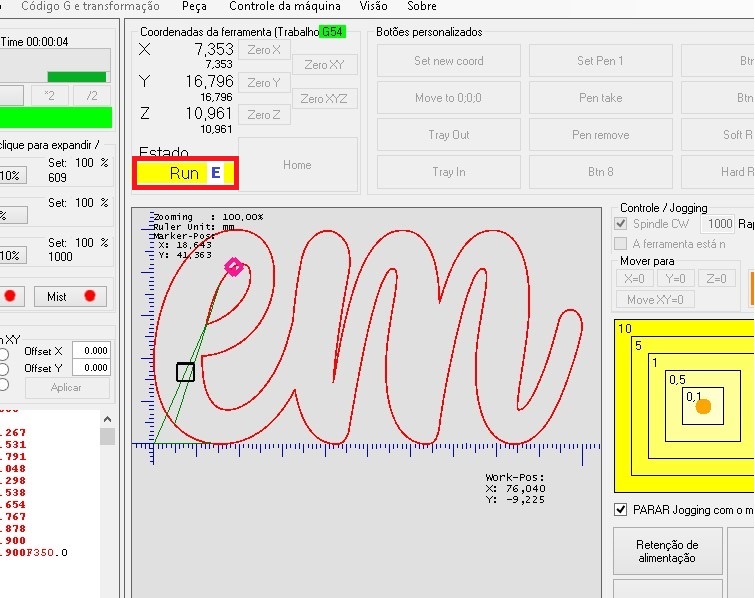Viewport: 755px width, 598px height.
Task: Toggle the Spindle CW checkbox
Action: (621, 224)
